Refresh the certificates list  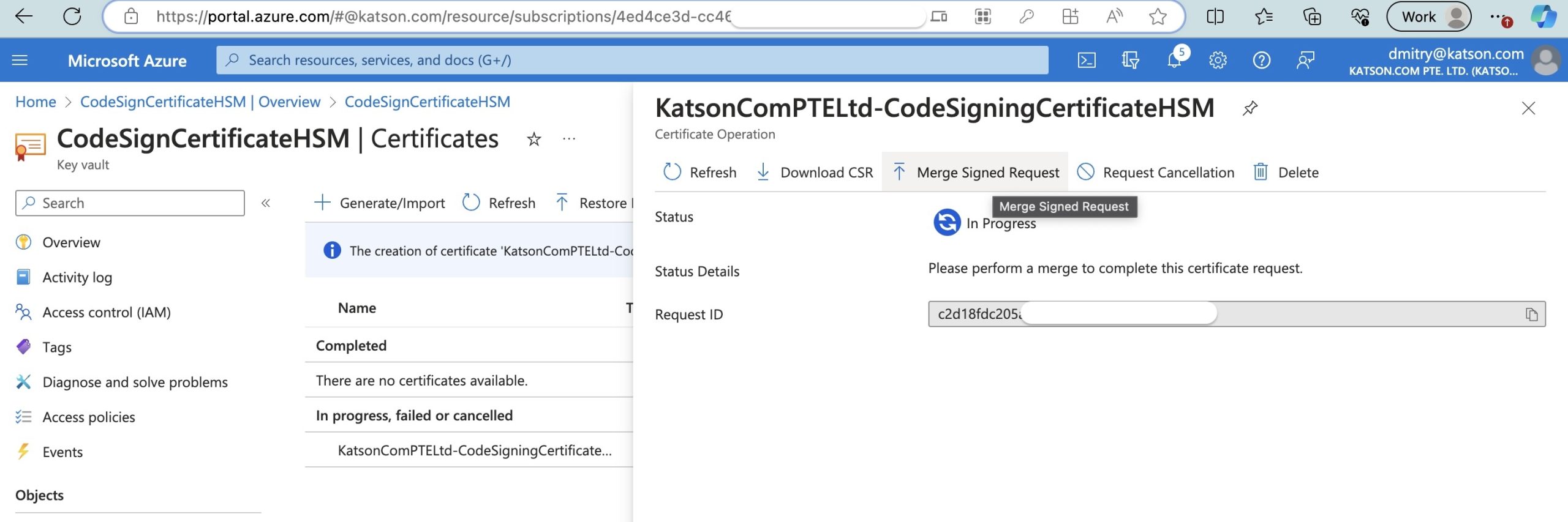[499, 203]
